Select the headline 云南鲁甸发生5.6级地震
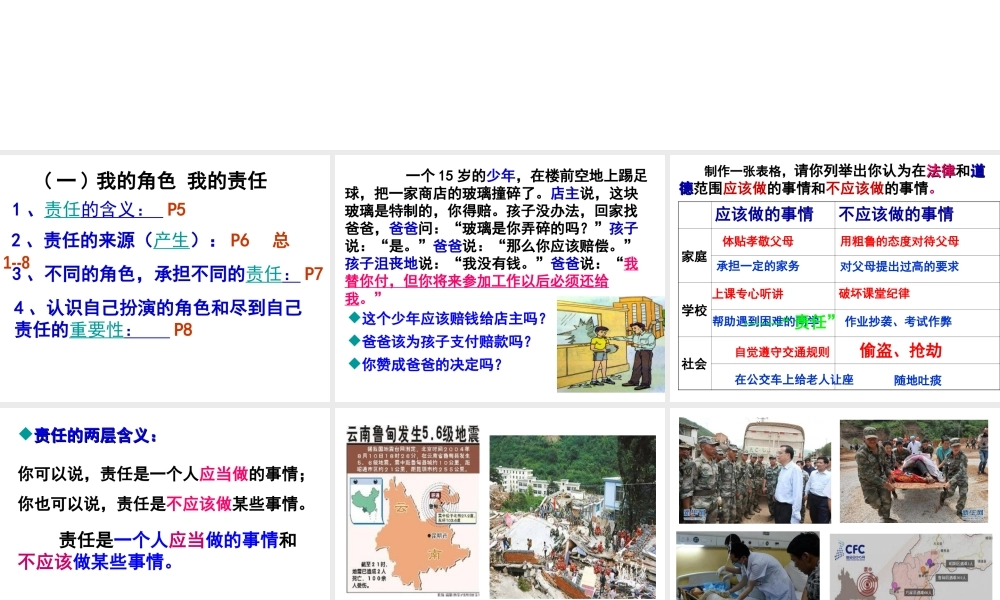 (413, 434)
